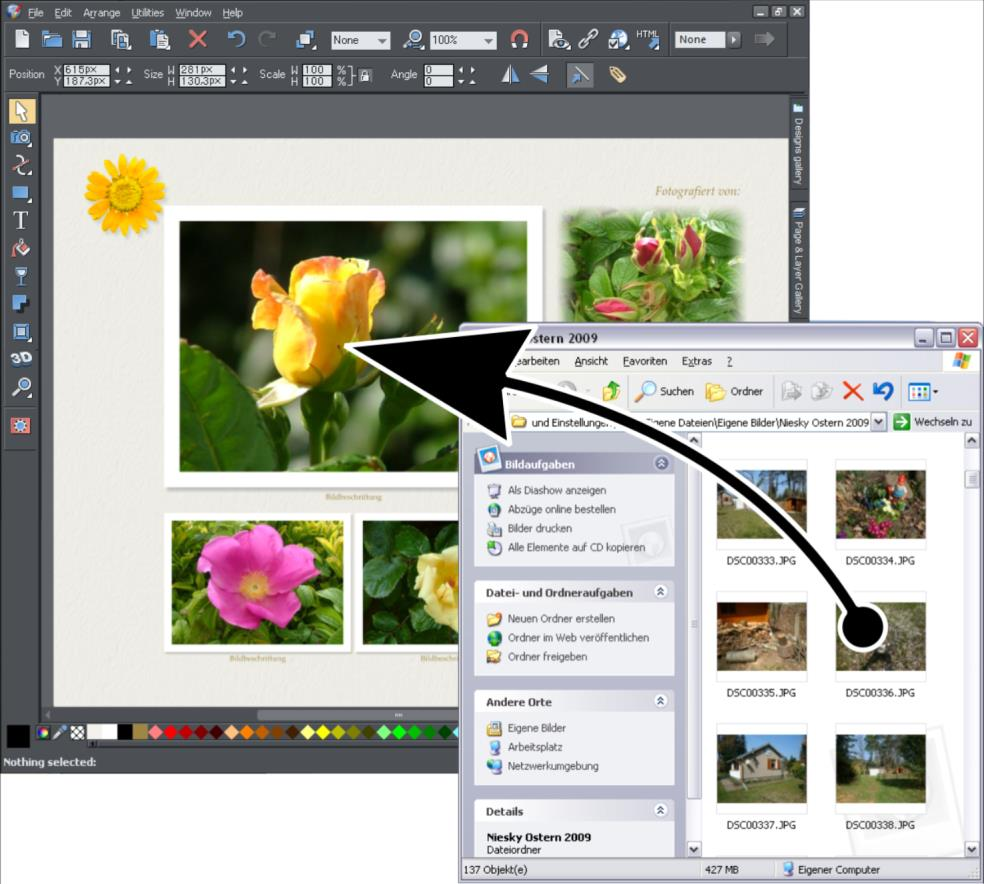This screenshot has height=884, width=984.
Task: Select the Freehand drawing tool
Action: point(21,165)
